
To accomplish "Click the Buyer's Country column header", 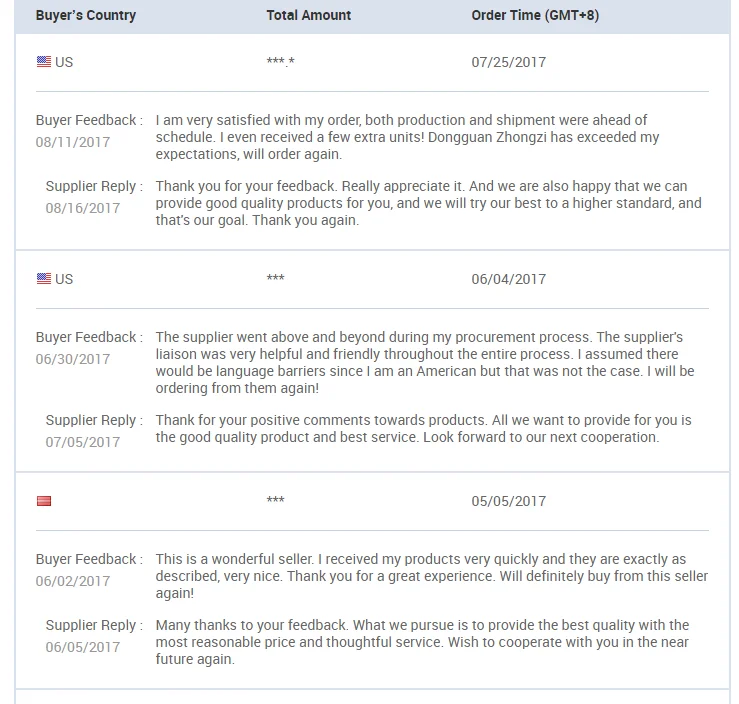I will [86, 15].
